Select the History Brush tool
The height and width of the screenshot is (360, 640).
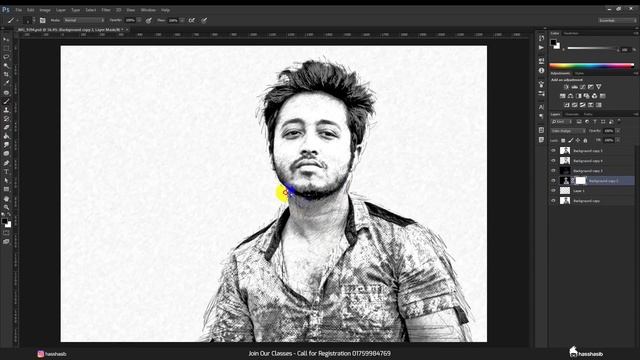click(x=6, y=119)
